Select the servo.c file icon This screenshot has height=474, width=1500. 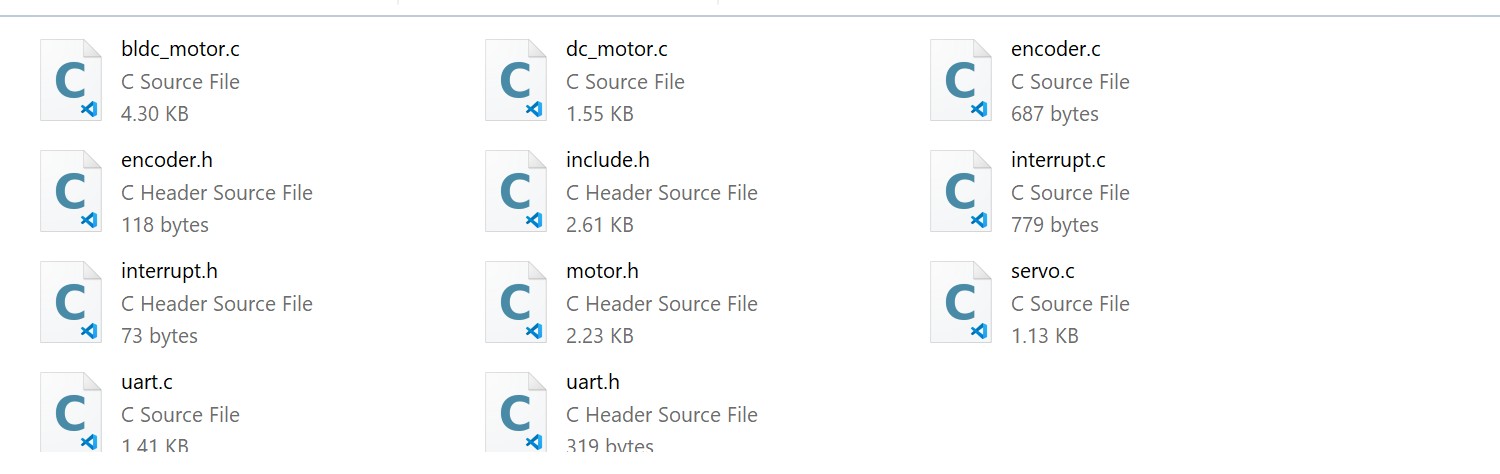(x=961, y=303)
